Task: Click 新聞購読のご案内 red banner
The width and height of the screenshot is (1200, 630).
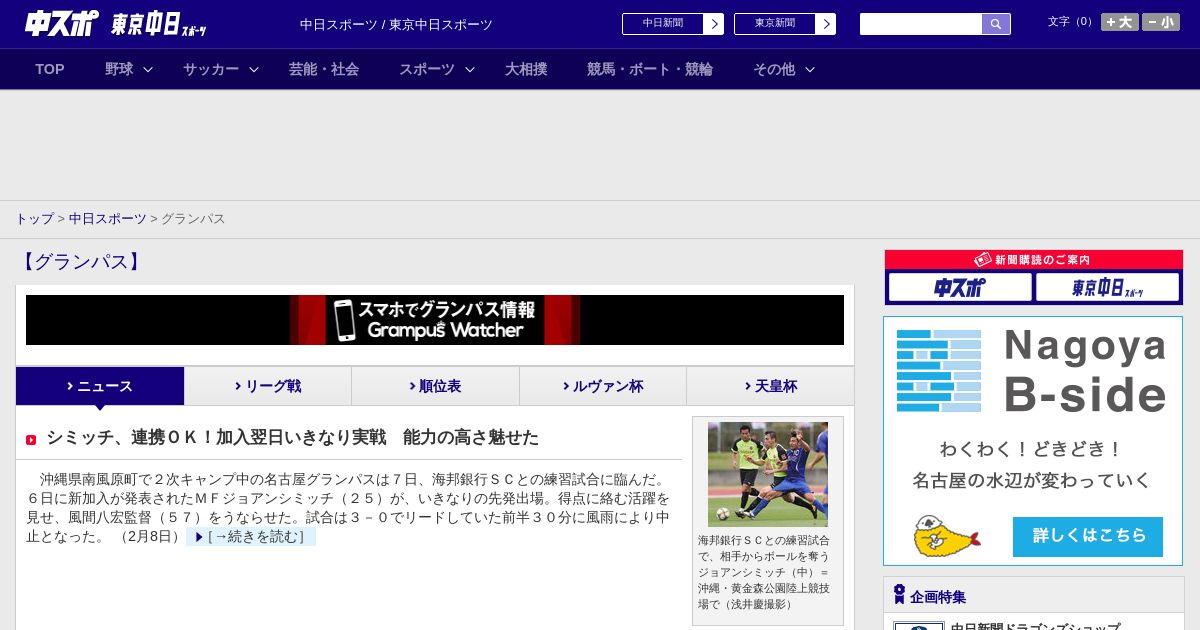Action: [1033, 260]
